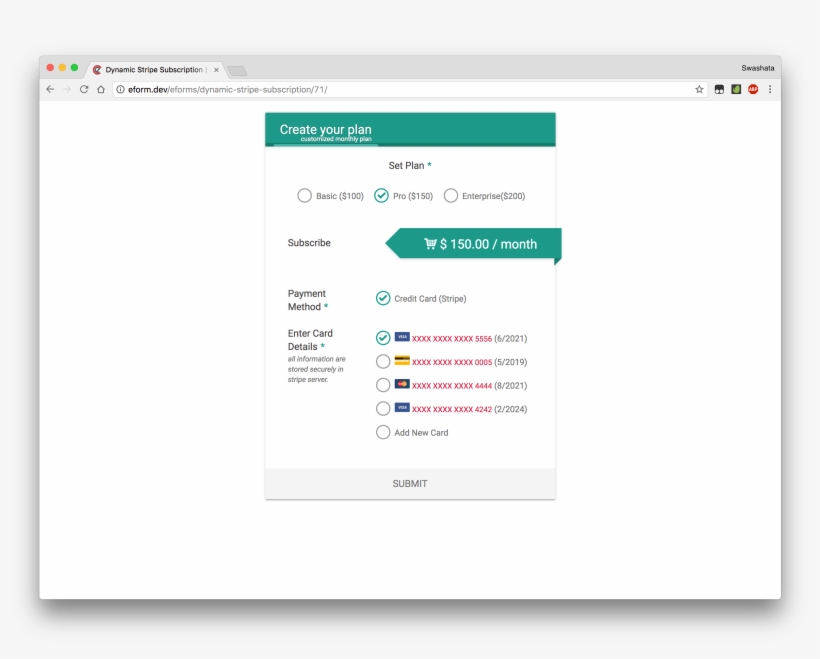
Task: Click the address bar URL field
Action: tap(400, 89)
